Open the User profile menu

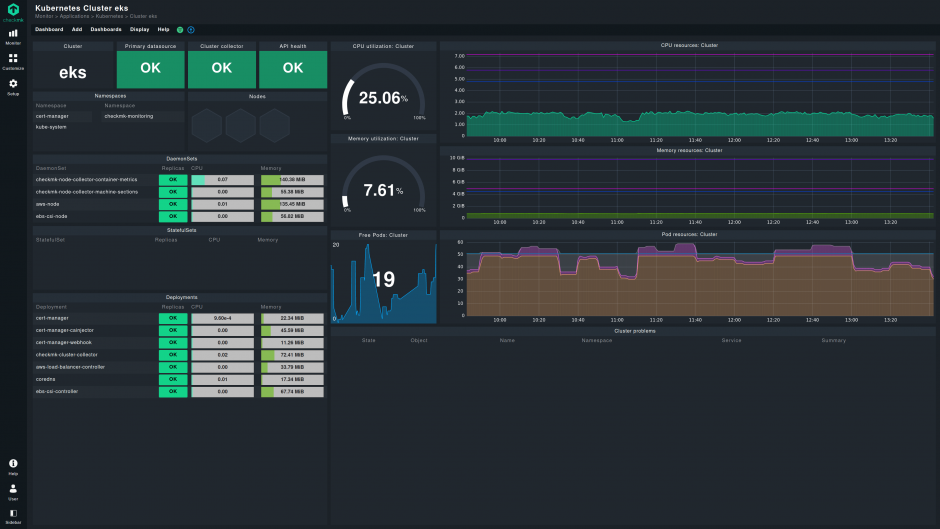click(x=13, y=491)
